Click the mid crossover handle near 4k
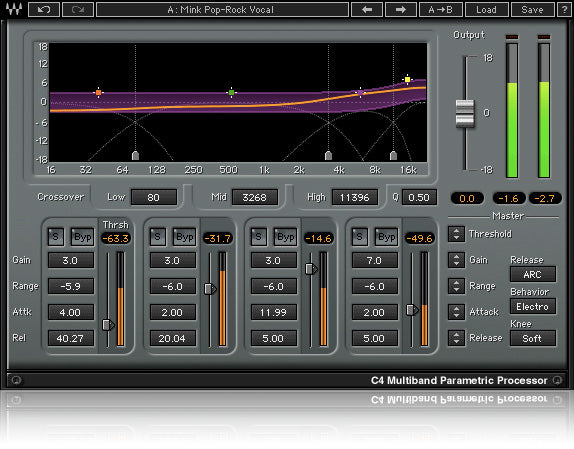This screenshot has height=449, width=574. point(328,156)
